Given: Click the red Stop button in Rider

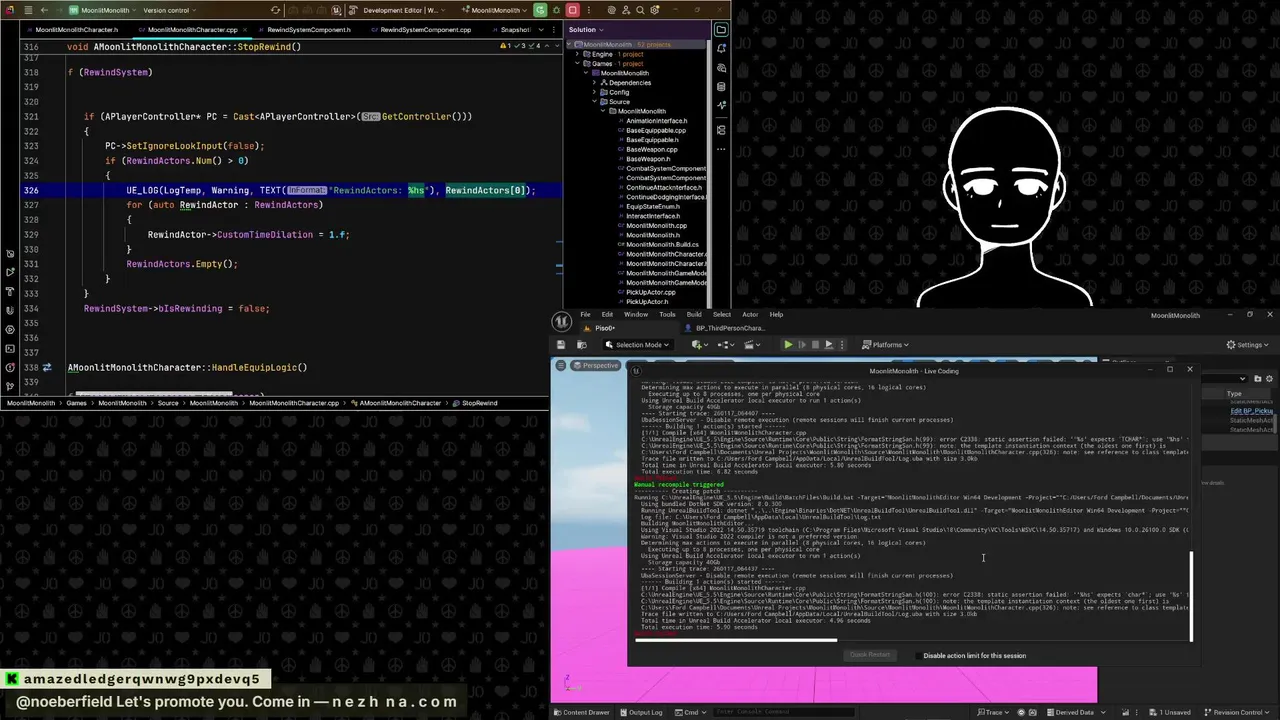Looking at the screenshot, I should click(572, 10).
